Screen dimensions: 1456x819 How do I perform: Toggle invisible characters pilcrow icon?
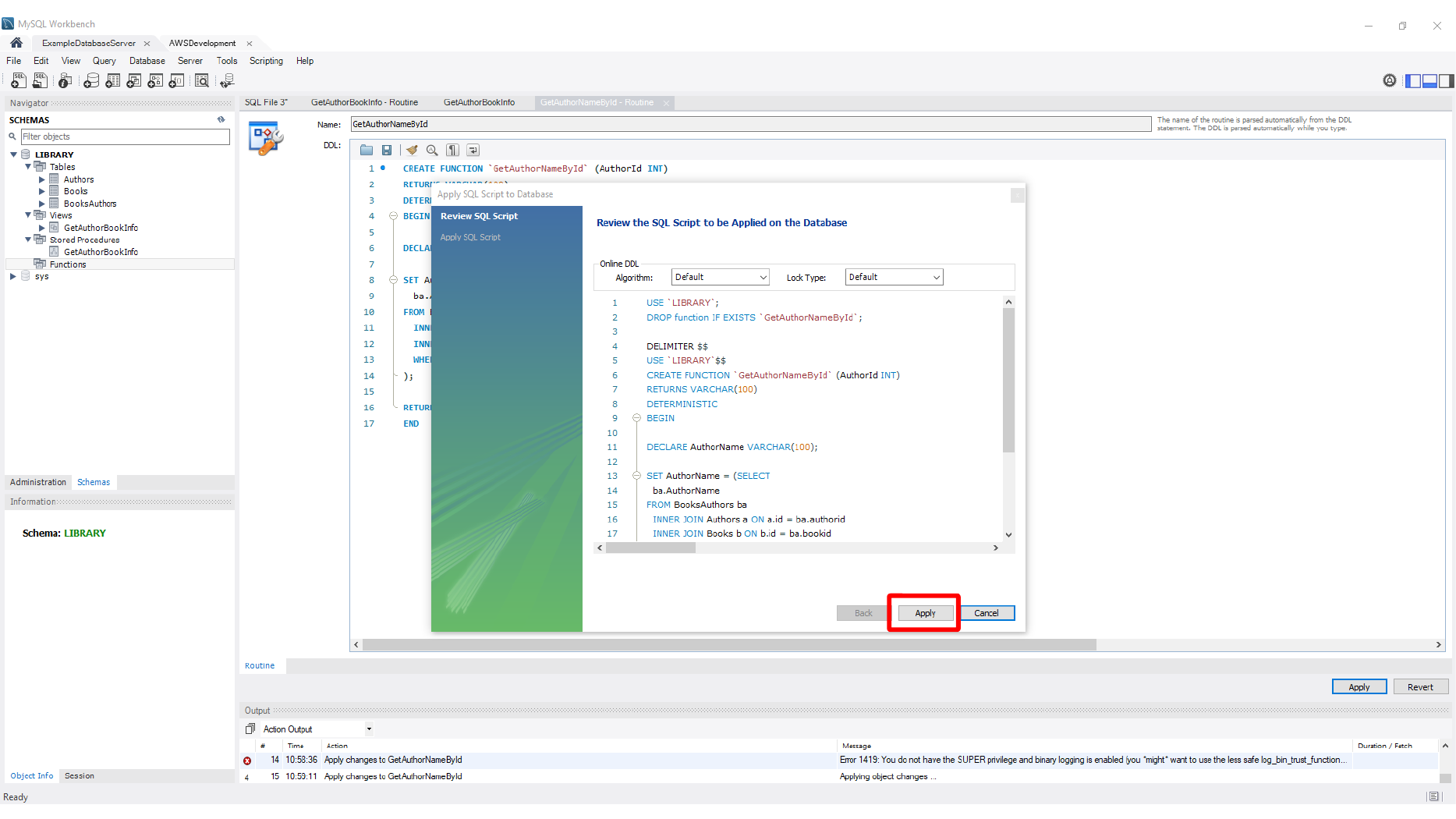click(453, 150)
